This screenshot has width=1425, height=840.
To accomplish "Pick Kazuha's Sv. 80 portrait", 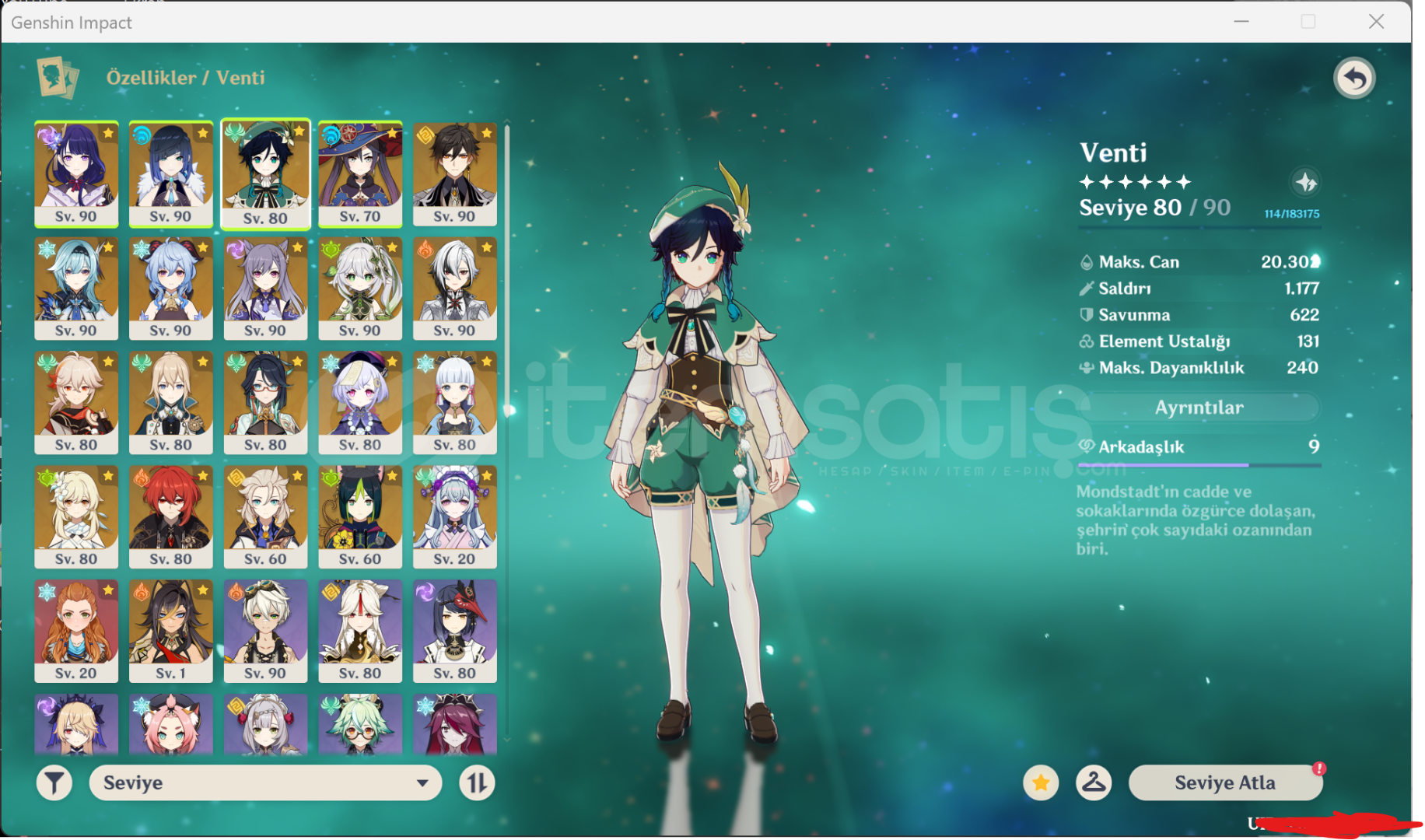I will click(76, 403).
